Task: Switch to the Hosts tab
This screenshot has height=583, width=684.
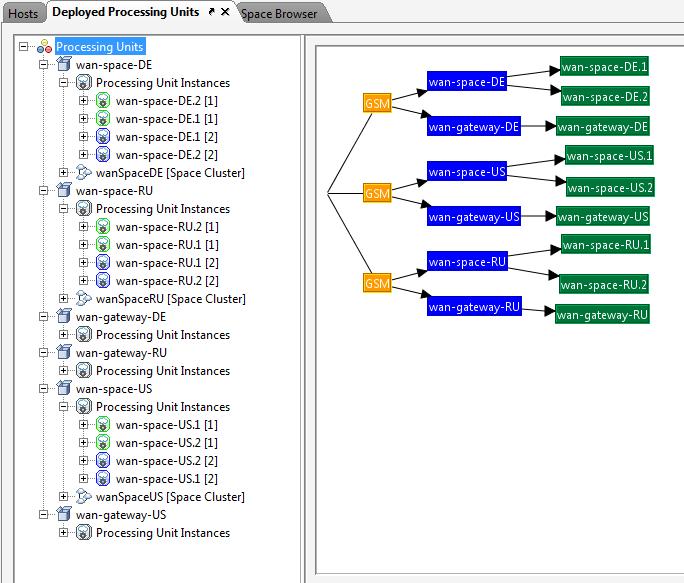Action: click(22, 13)
